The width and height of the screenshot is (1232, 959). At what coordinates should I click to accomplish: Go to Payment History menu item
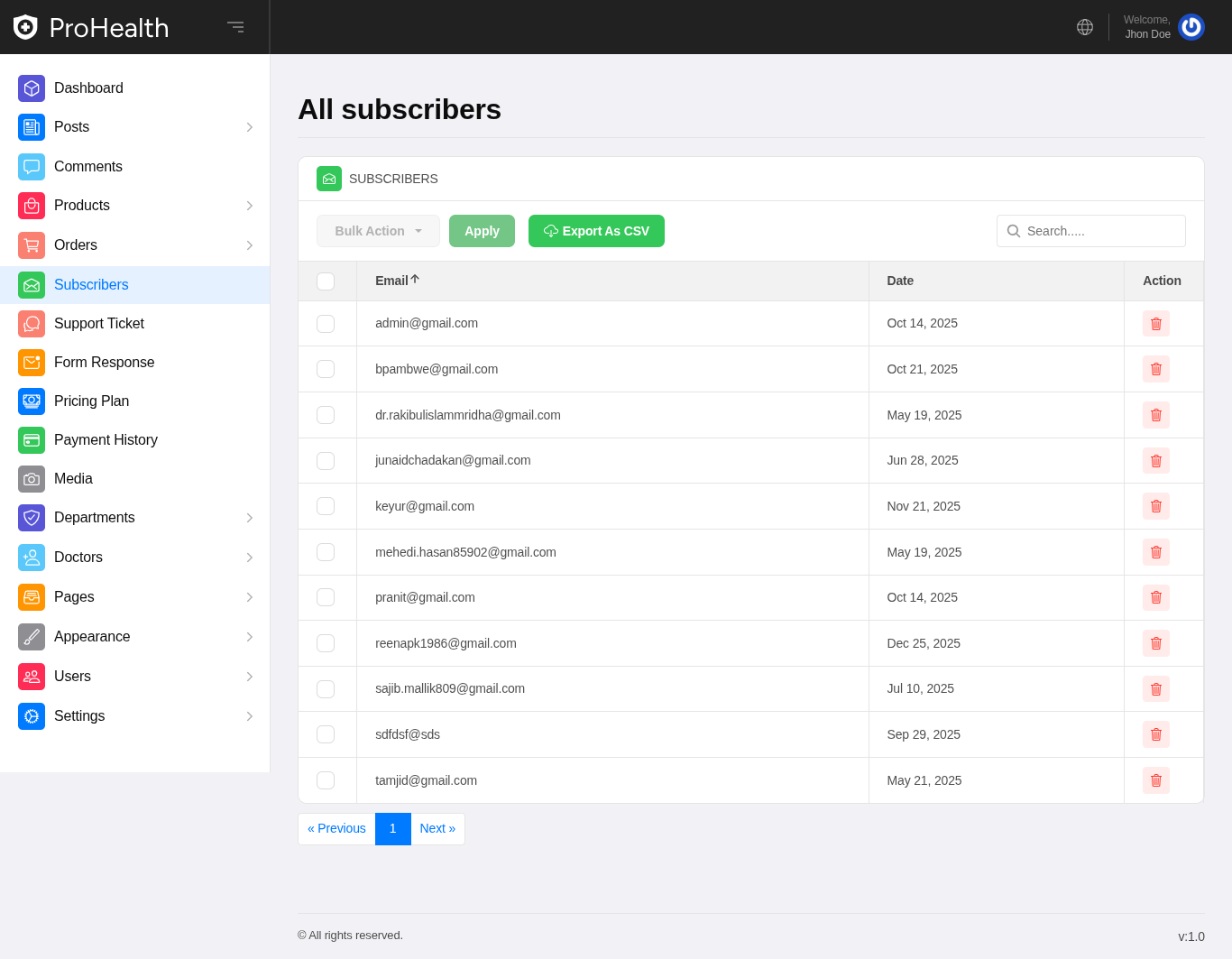point(106,440)
